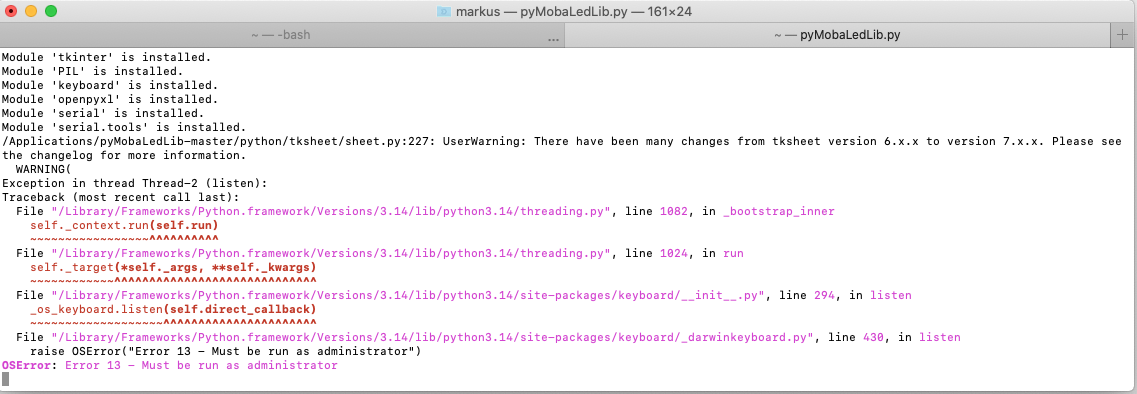Image resolution: width=1137 pixels, height=394 pixels.
Task: Click the line "Module 'keyboard' is installed."
Action: (109, 85)
